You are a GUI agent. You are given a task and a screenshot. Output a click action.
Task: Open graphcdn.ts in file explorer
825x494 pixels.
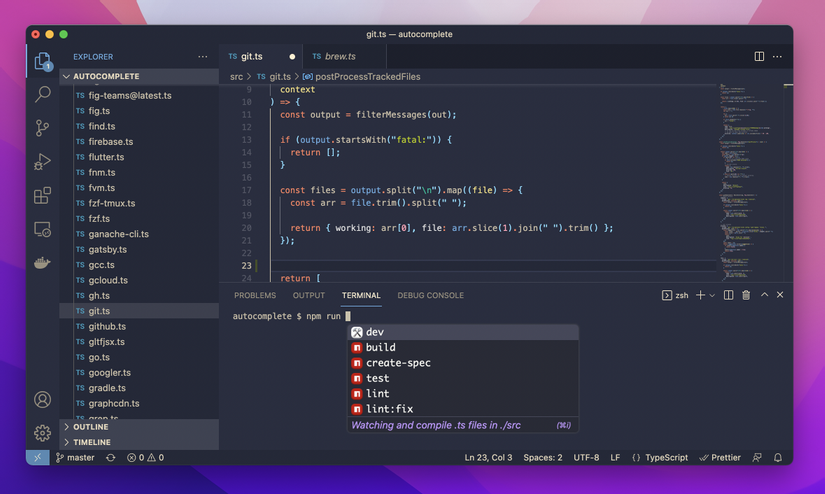[139, 404]
